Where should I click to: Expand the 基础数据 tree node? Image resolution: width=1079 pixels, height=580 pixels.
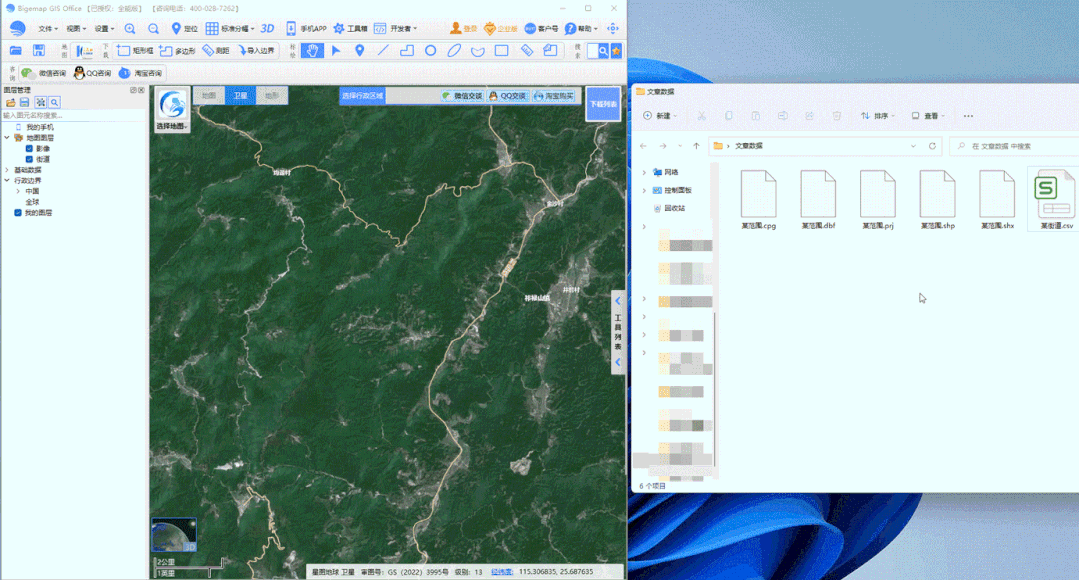coord(7,170)
